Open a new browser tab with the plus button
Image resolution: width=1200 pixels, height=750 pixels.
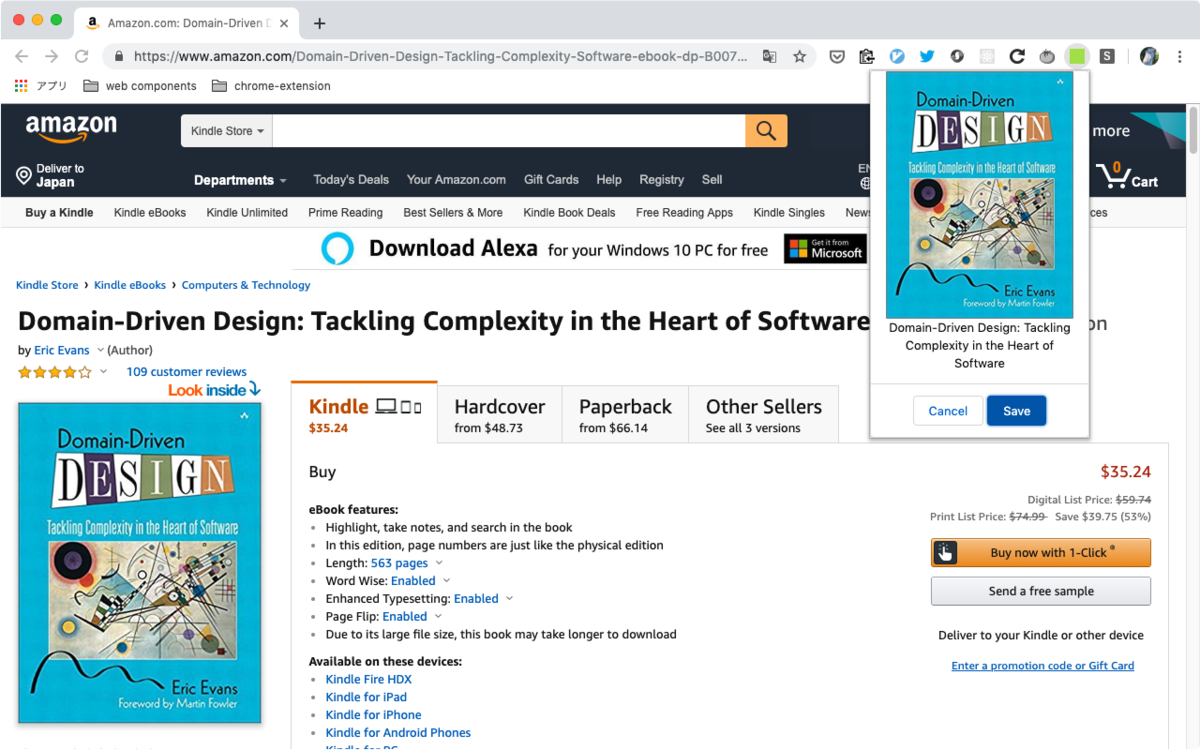click(x=320, y=23)
